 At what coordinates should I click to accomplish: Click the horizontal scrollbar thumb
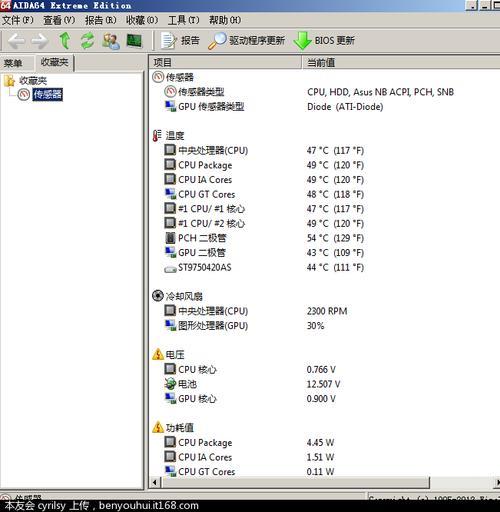tap(295, 482)
